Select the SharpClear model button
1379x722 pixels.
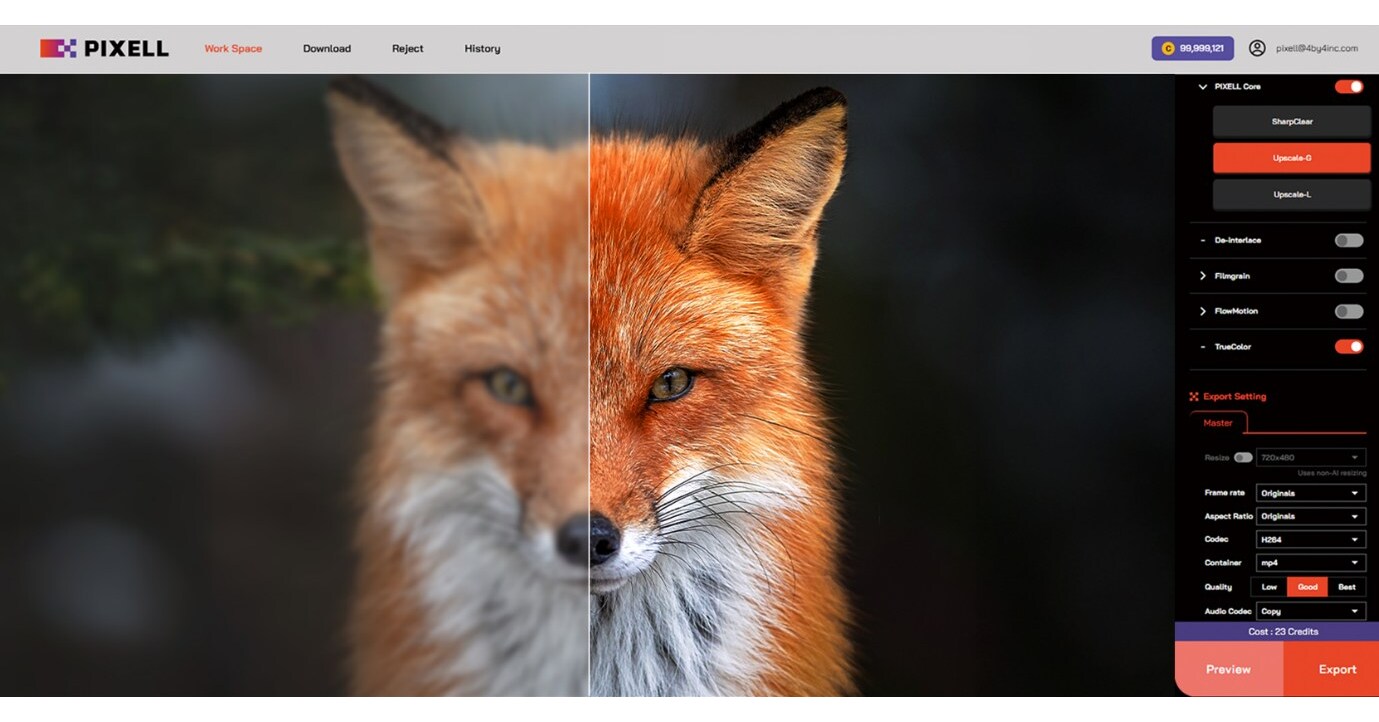(x=1291, y=122)
